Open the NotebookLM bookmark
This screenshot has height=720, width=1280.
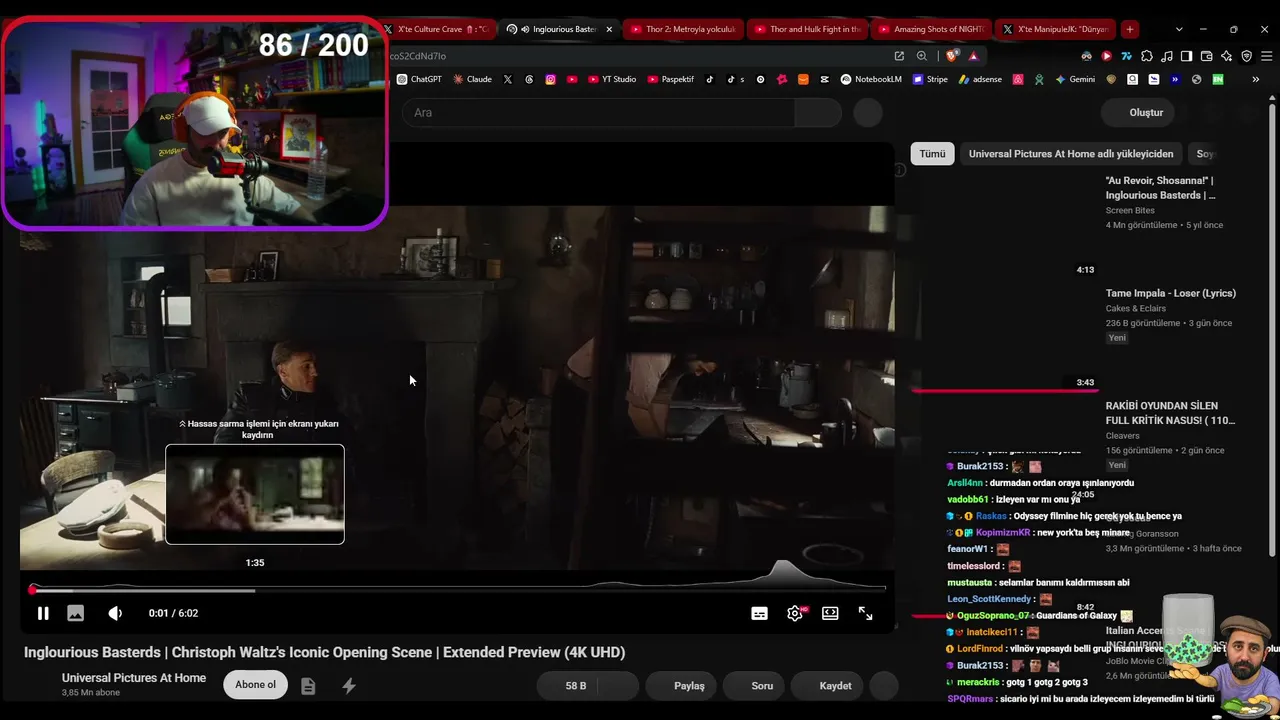coord(871,79)
